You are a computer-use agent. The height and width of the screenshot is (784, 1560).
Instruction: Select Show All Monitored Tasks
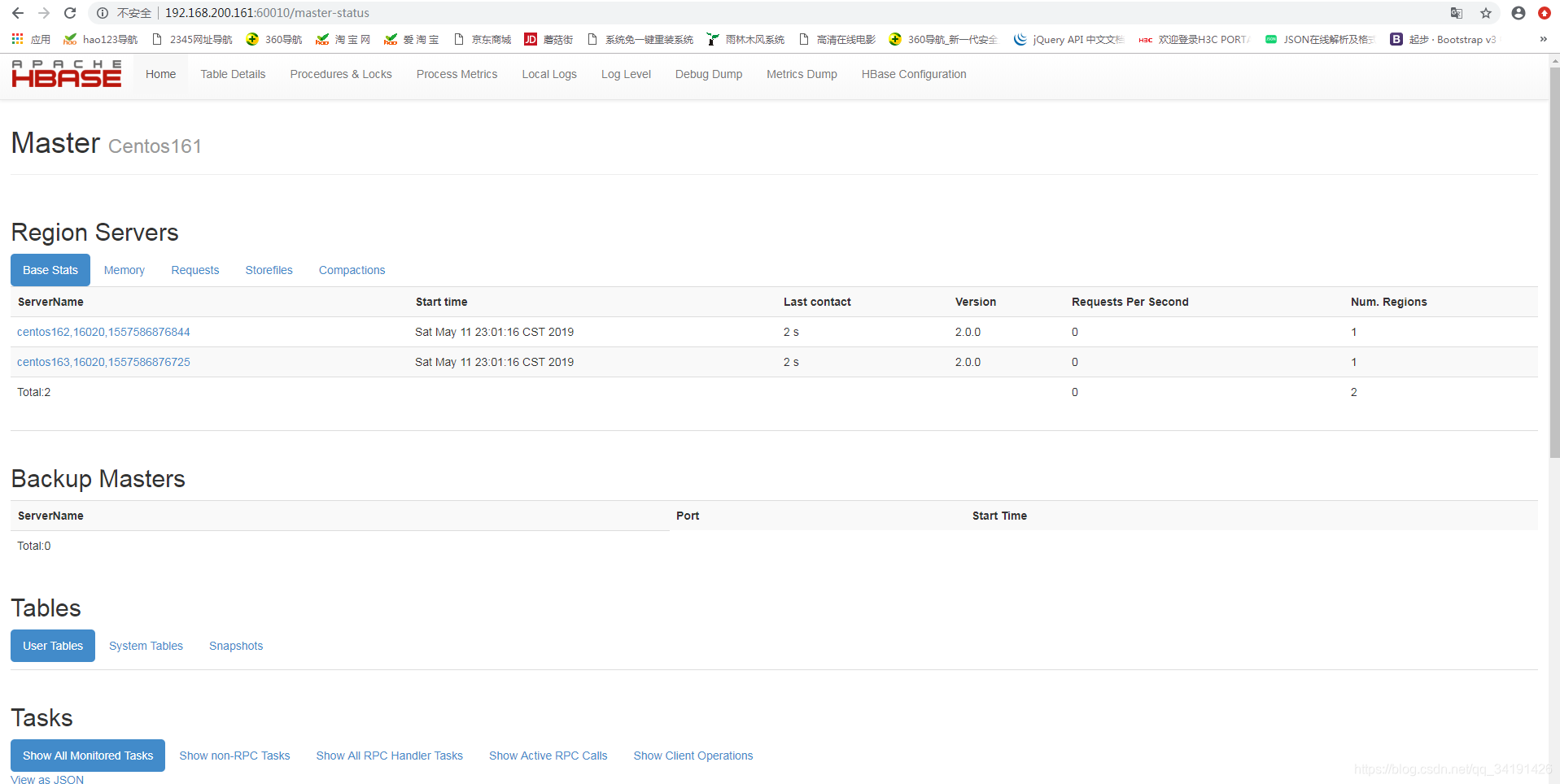click(88, 756)
